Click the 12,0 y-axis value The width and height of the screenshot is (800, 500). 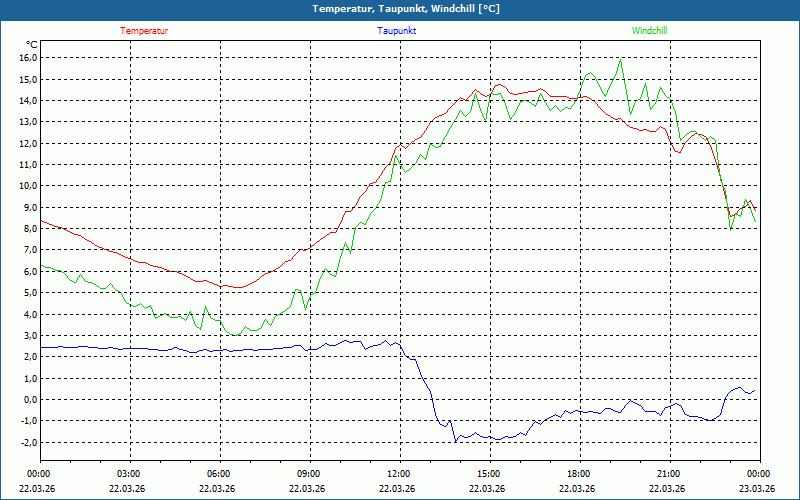29,143
